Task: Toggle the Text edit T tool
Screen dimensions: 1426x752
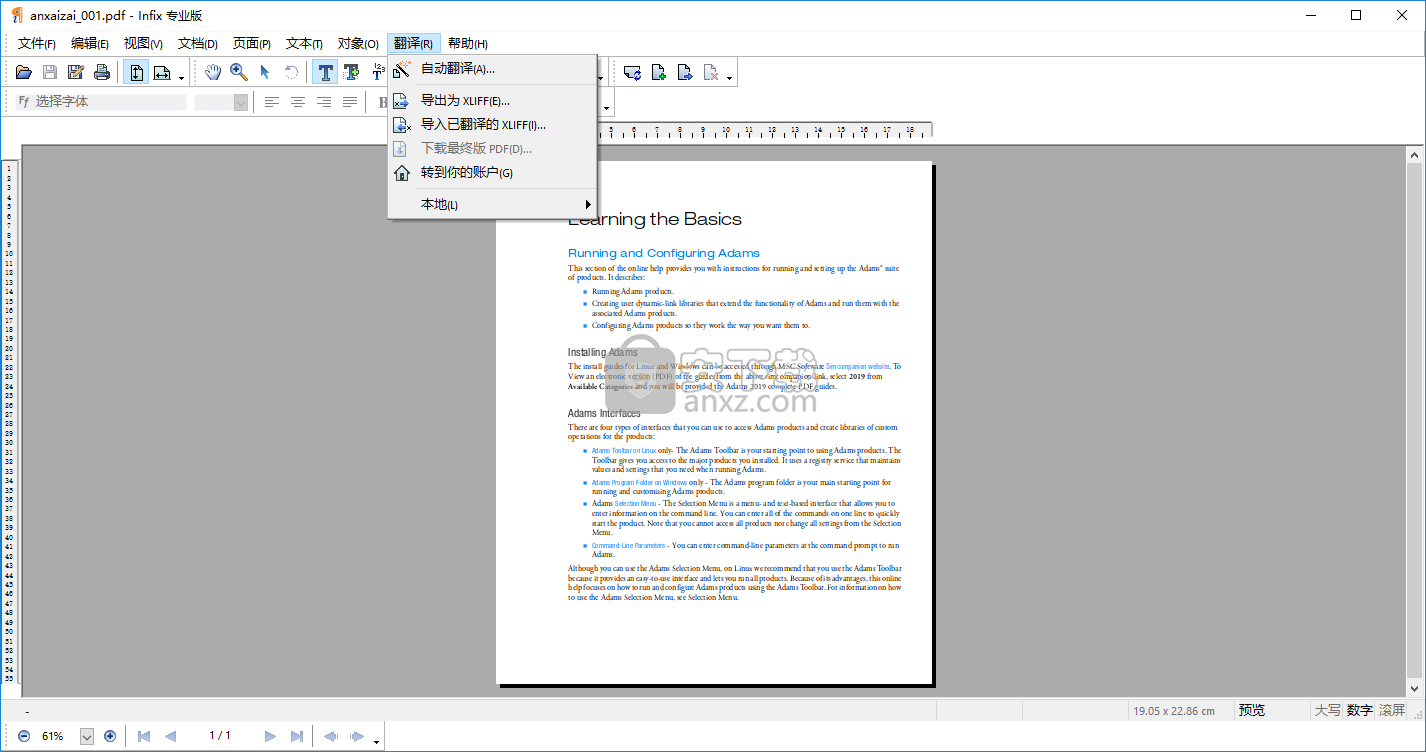Action: 325,72
